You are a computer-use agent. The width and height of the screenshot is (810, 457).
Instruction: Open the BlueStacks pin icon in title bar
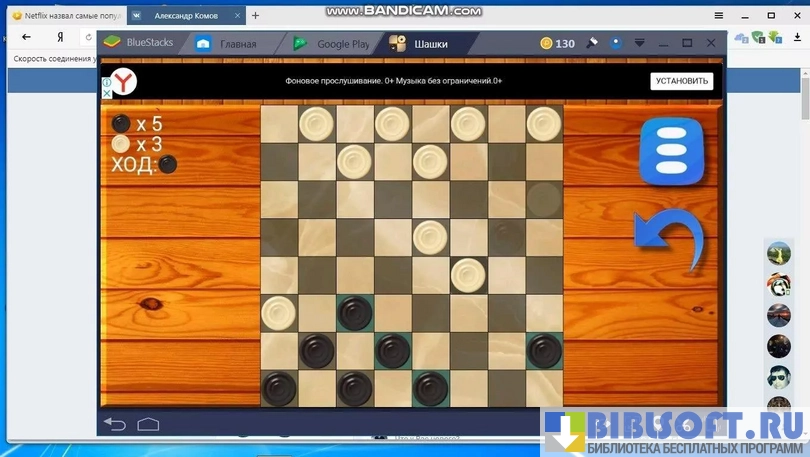(x=591, y=43)
